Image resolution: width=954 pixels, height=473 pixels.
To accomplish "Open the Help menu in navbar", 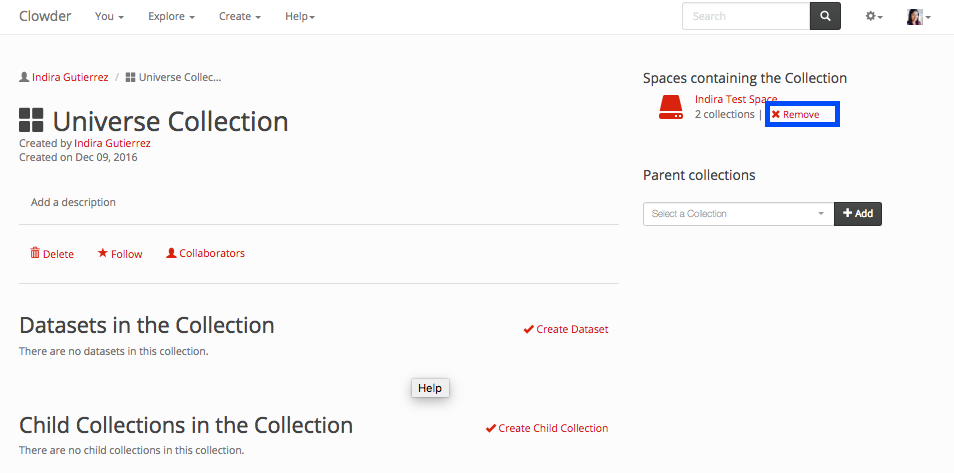I will pos(300,17).
